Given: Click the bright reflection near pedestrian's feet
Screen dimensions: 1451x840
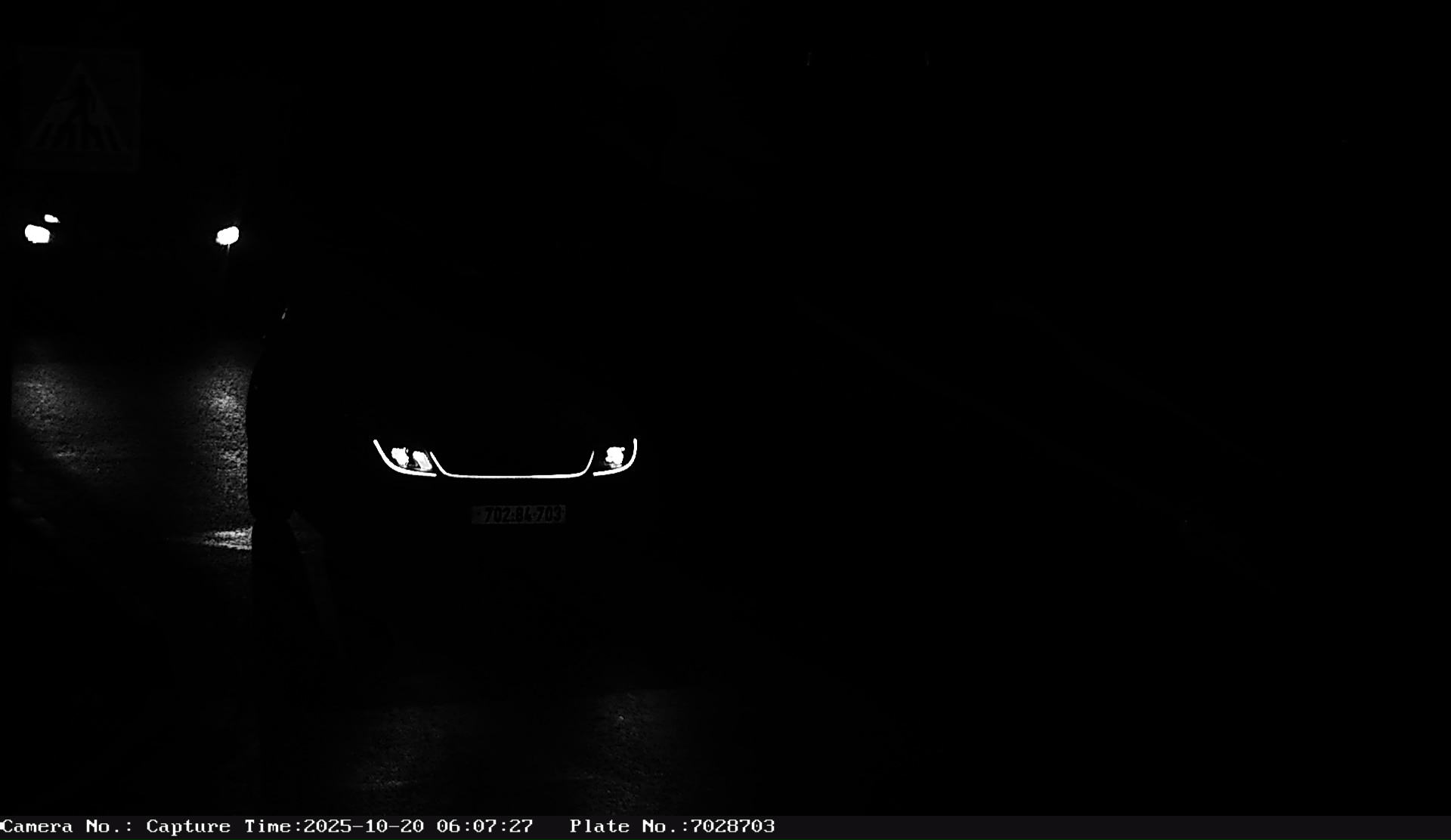Looking at the screenshot, I should (230, 538).
